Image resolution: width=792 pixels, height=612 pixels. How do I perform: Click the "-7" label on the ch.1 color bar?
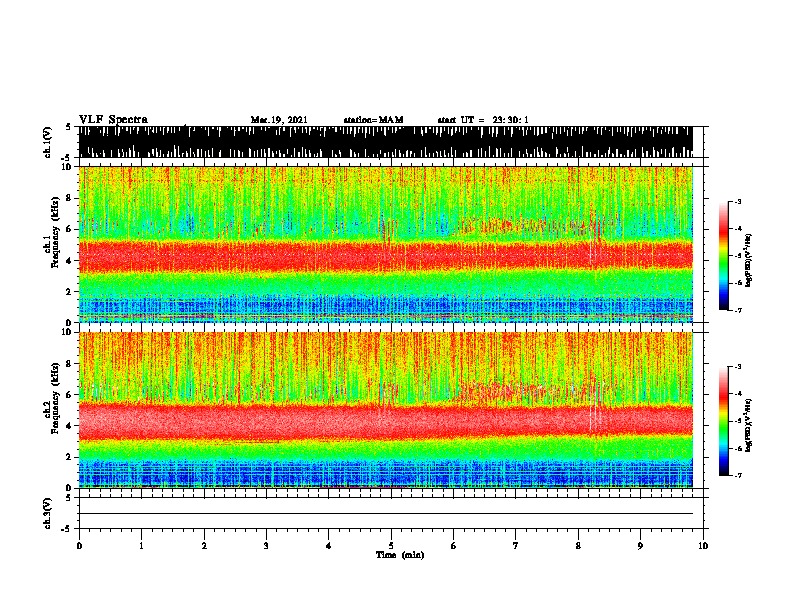(737, 310)
